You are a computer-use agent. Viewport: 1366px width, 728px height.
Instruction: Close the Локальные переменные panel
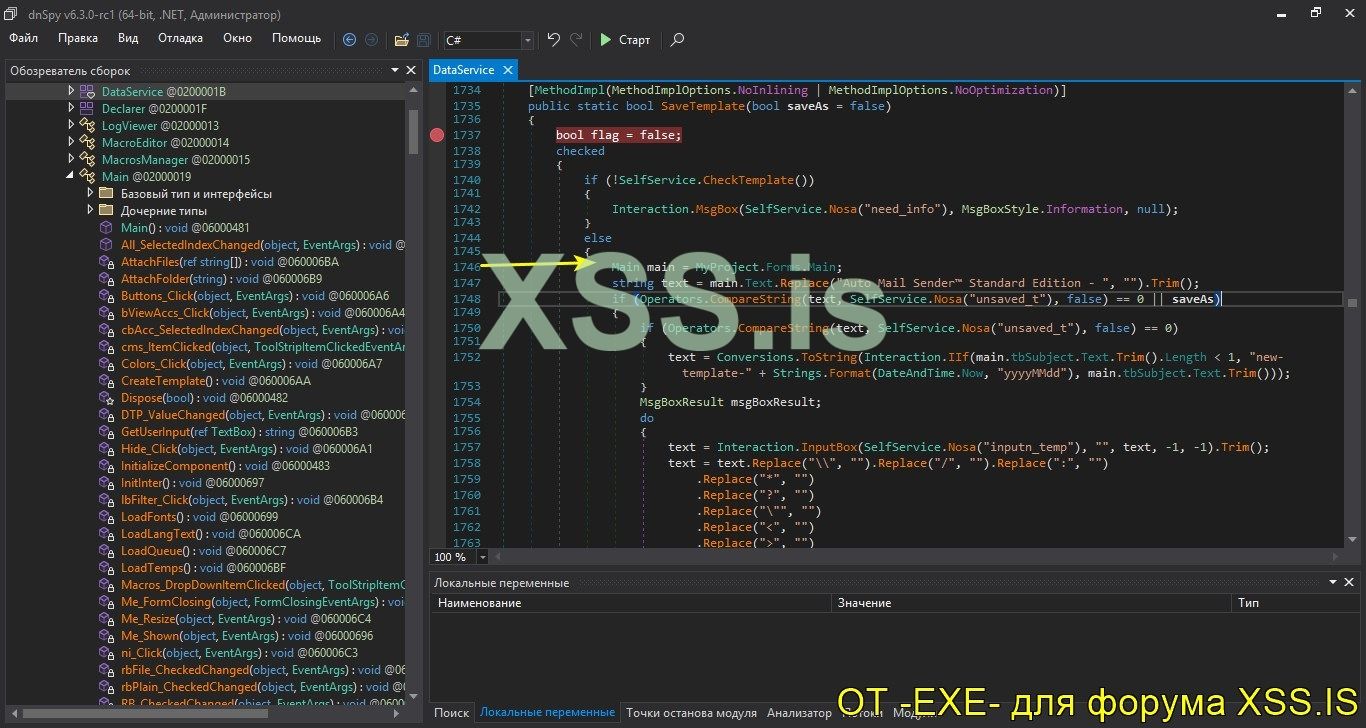point(1350,582)
